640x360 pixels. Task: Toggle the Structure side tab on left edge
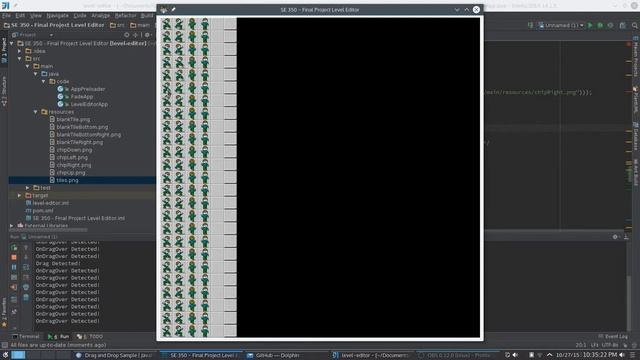pos(4,91)
